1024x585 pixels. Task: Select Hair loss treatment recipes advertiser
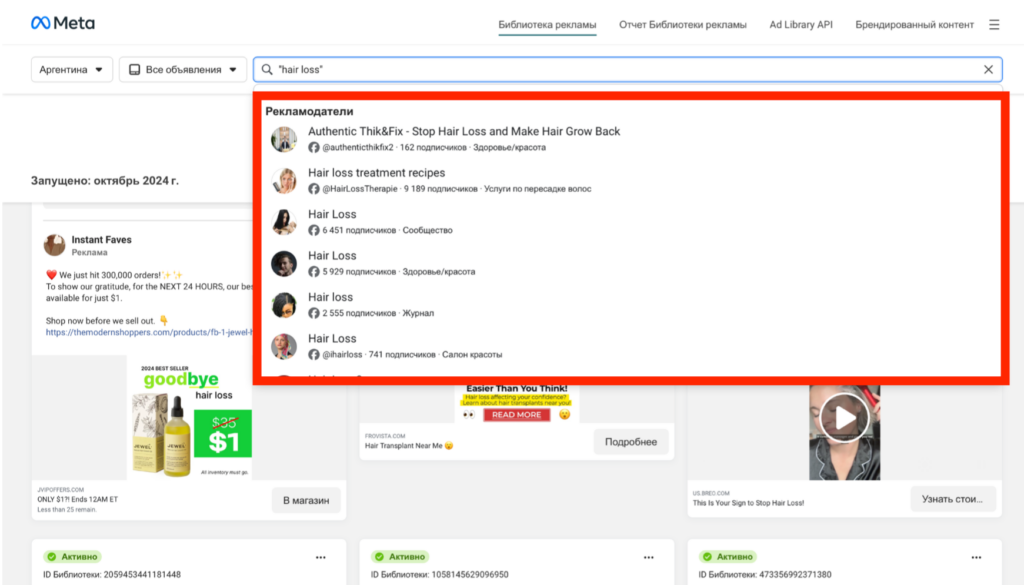630,180
